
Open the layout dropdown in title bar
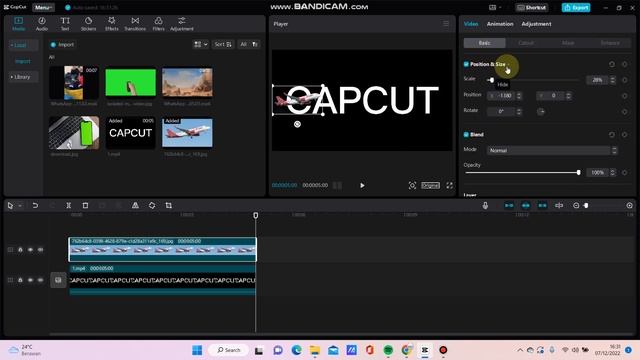pyautogui.click(x=495, y=7)
